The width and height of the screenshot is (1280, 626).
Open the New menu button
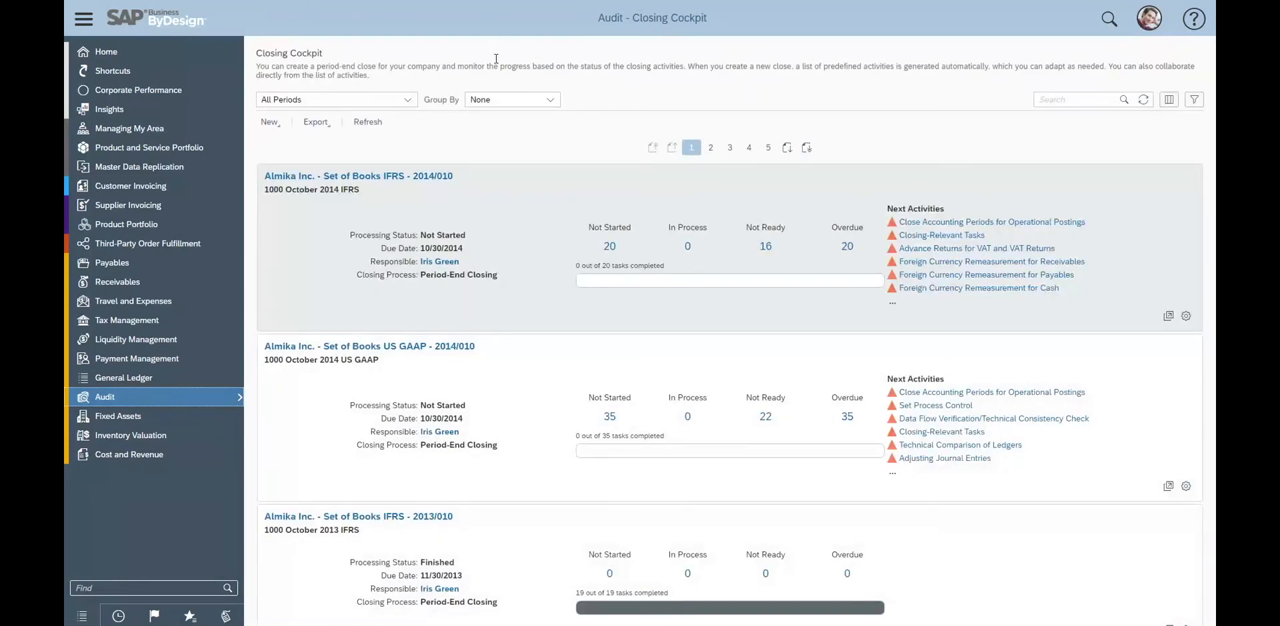tap(270, 122)
